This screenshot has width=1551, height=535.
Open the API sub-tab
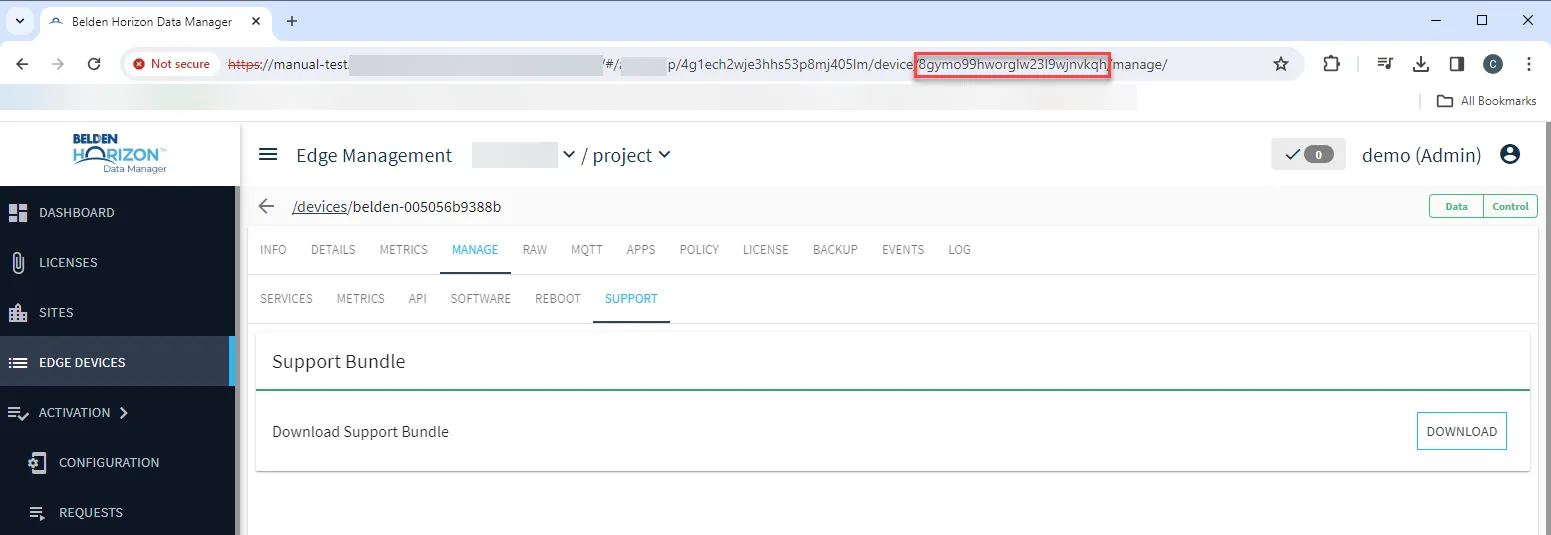tap(418, 299)
